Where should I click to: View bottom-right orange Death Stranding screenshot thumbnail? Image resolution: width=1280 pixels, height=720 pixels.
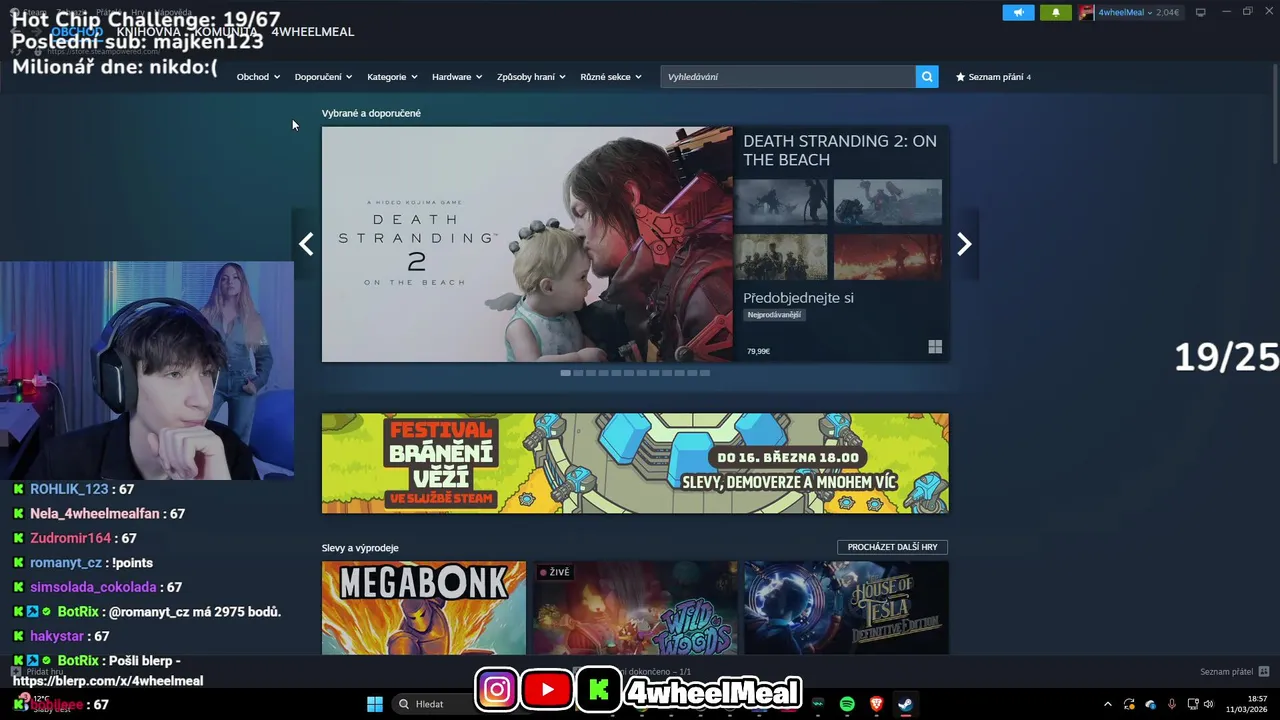(x=888, y=257)
